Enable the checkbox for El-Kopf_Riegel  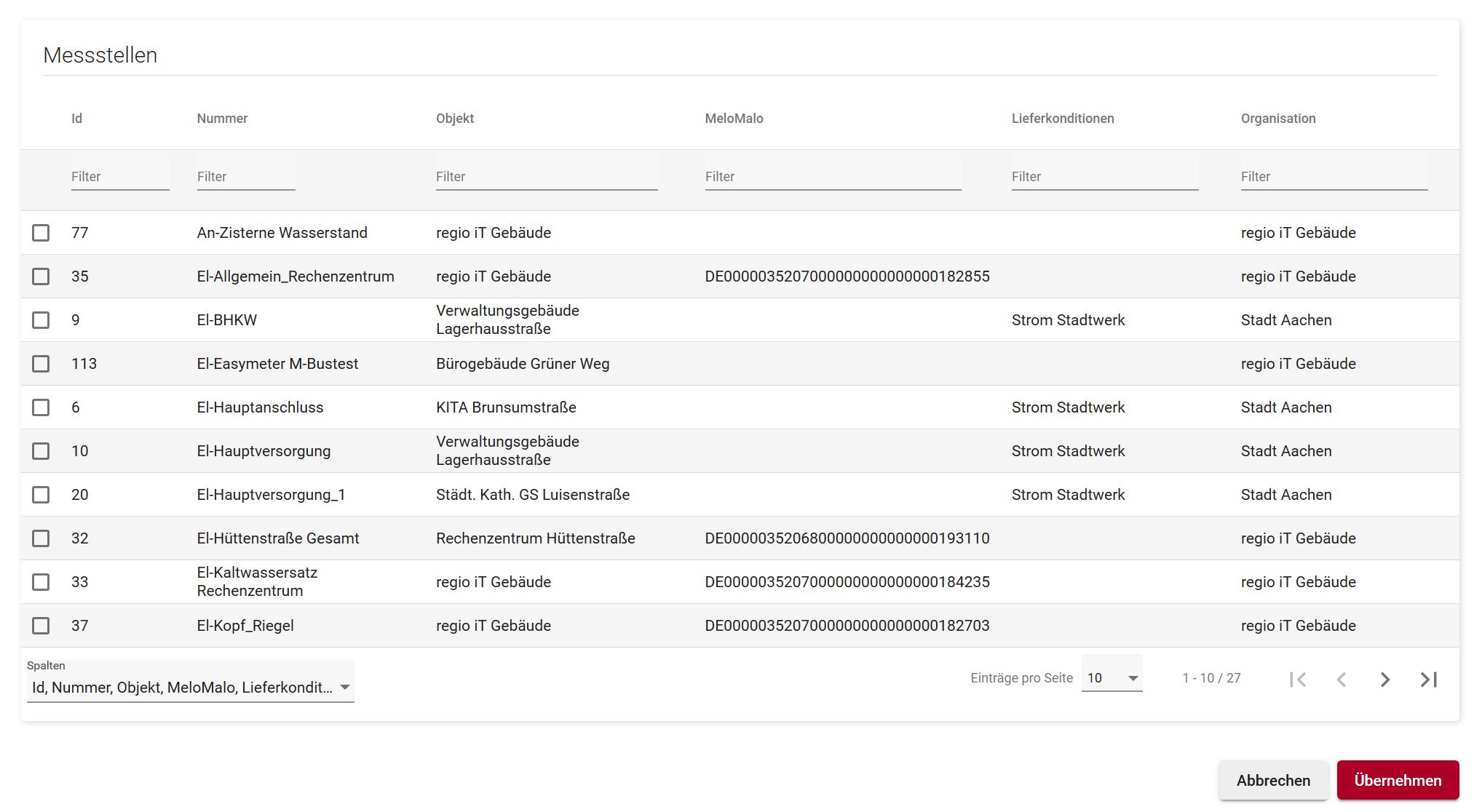(41, 625)
